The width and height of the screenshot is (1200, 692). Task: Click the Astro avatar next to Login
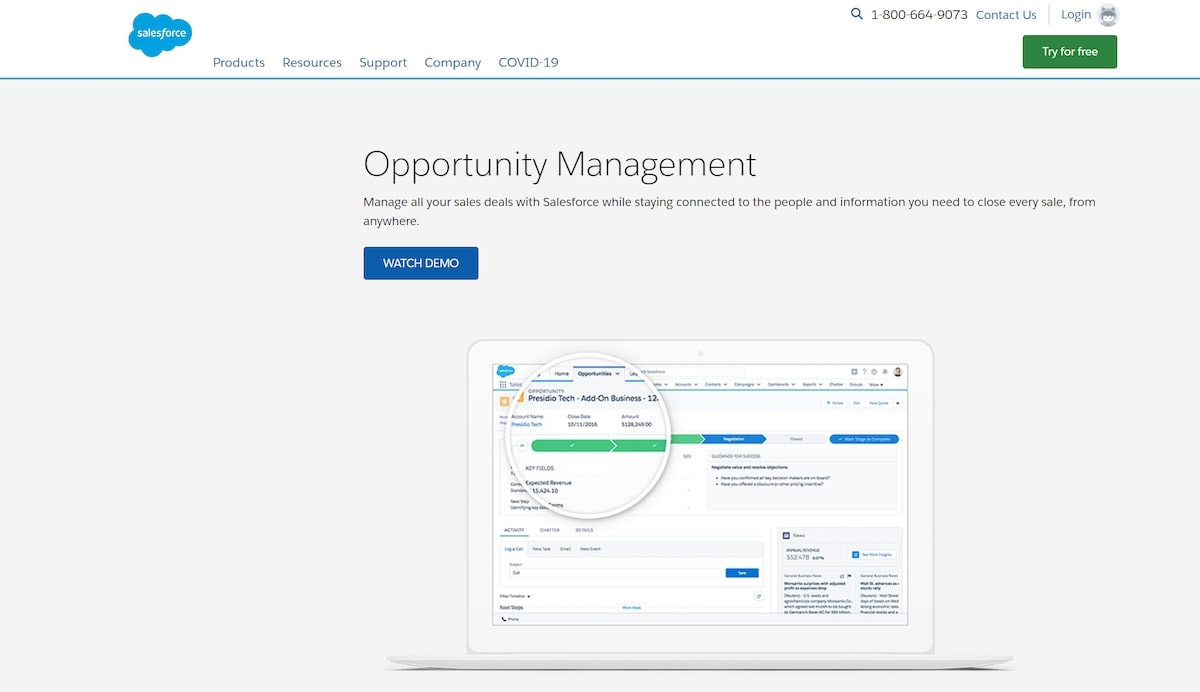pyautogui.click(x=1108, y=15)
